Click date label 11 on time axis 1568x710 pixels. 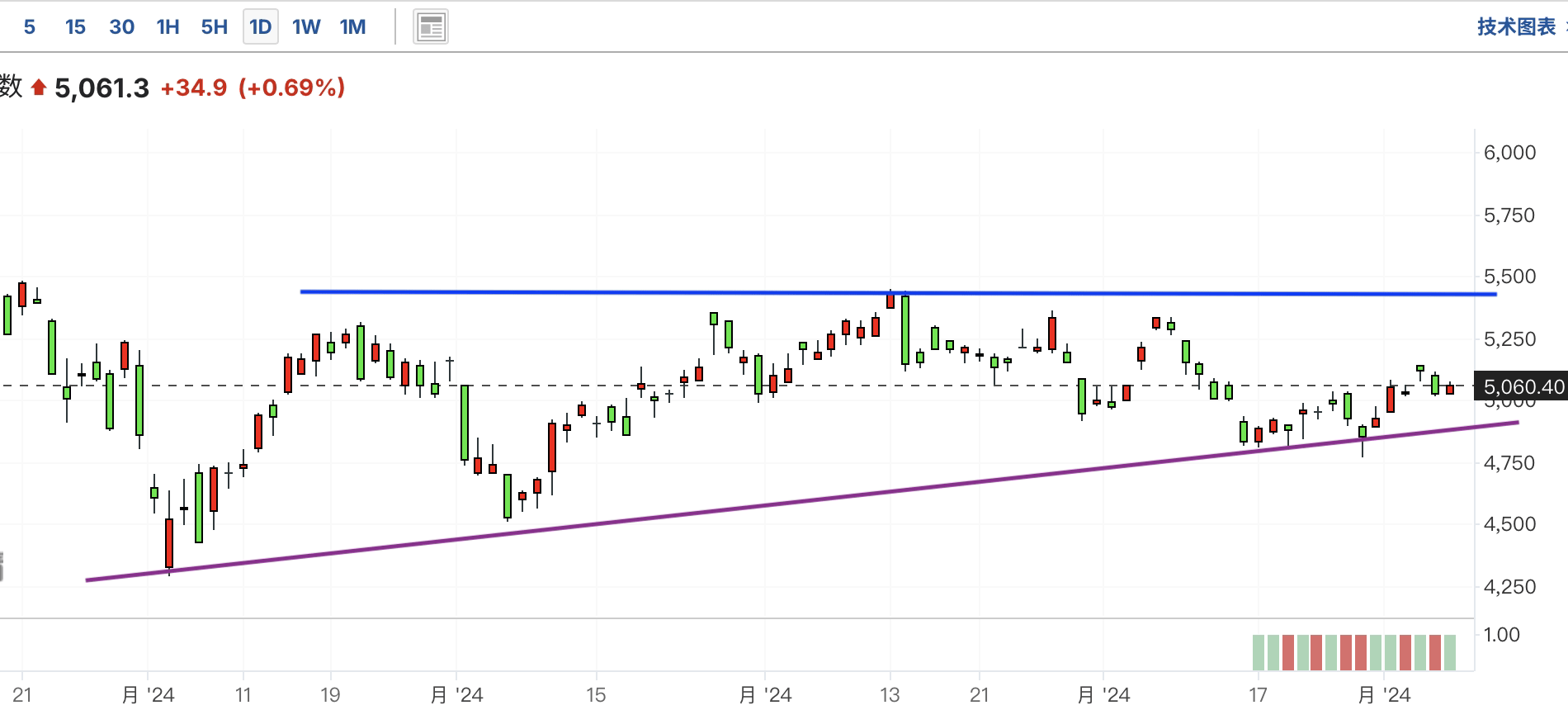coord(243,695)
